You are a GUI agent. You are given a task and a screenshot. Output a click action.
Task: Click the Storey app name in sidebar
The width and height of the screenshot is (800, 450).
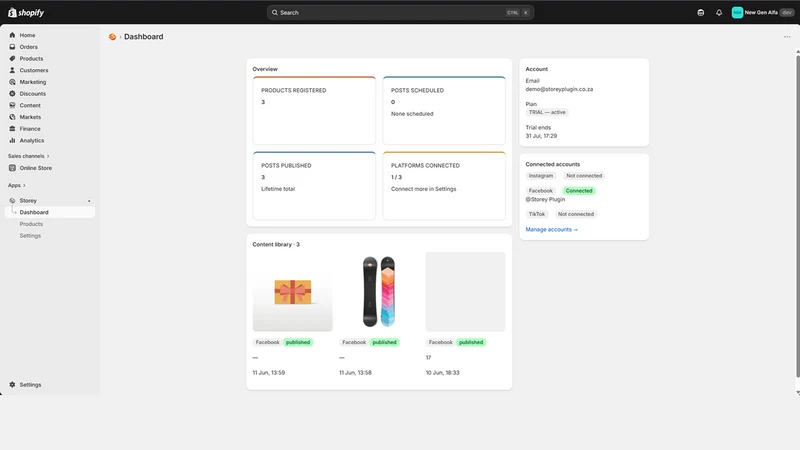(x=28, y=201)
